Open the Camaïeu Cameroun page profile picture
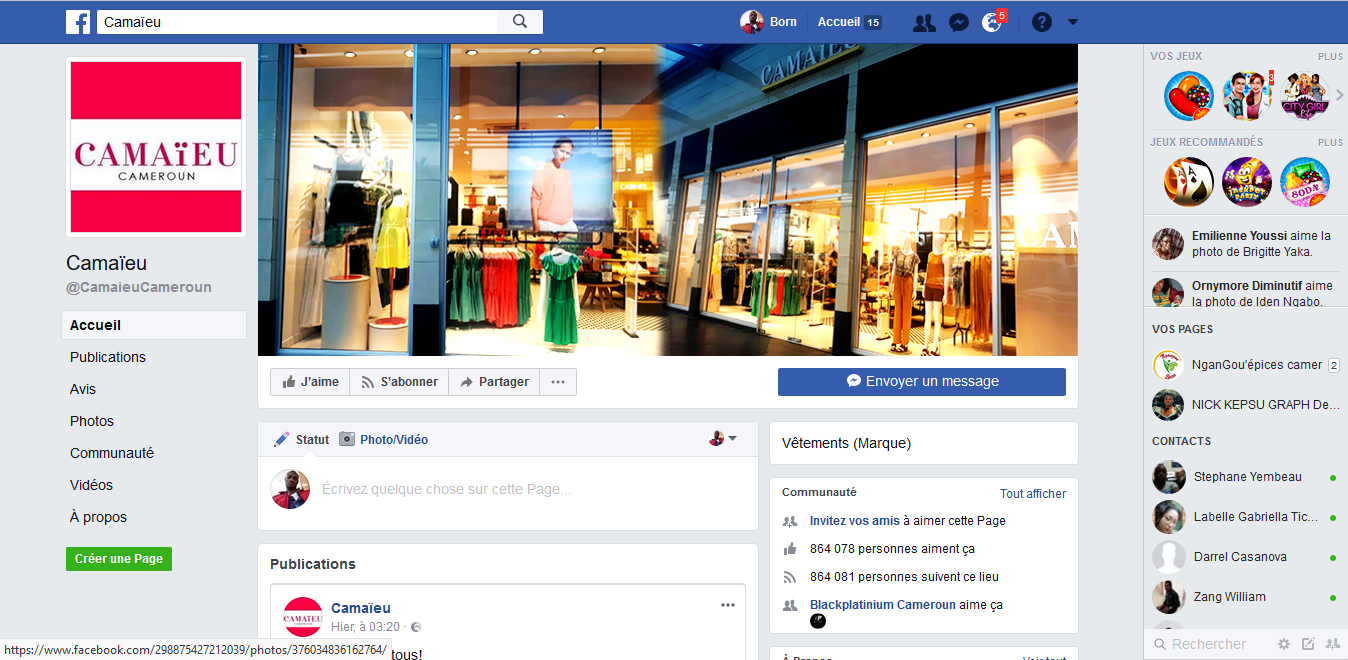The height and width of the screenshot is (660, 1348). [156, 147]
